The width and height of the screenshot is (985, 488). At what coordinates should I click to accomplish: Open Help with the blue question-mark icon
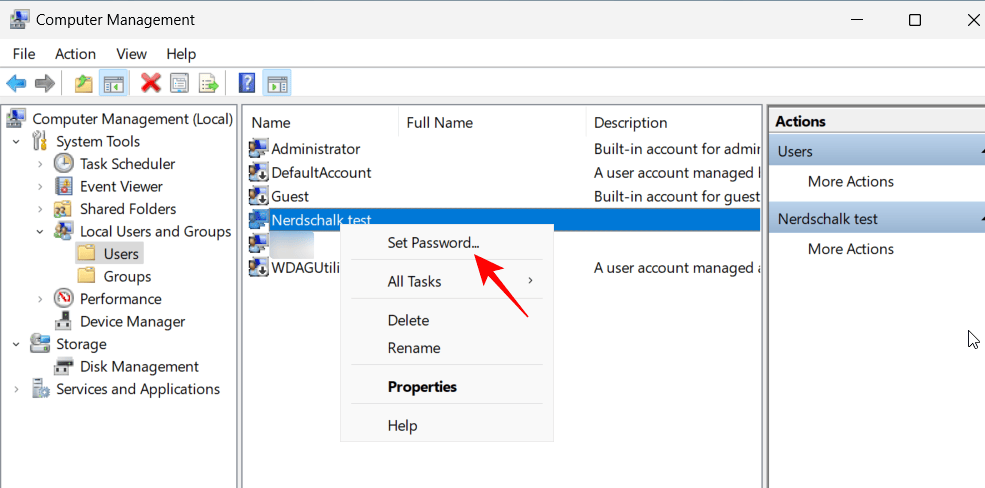click(247, 84)
